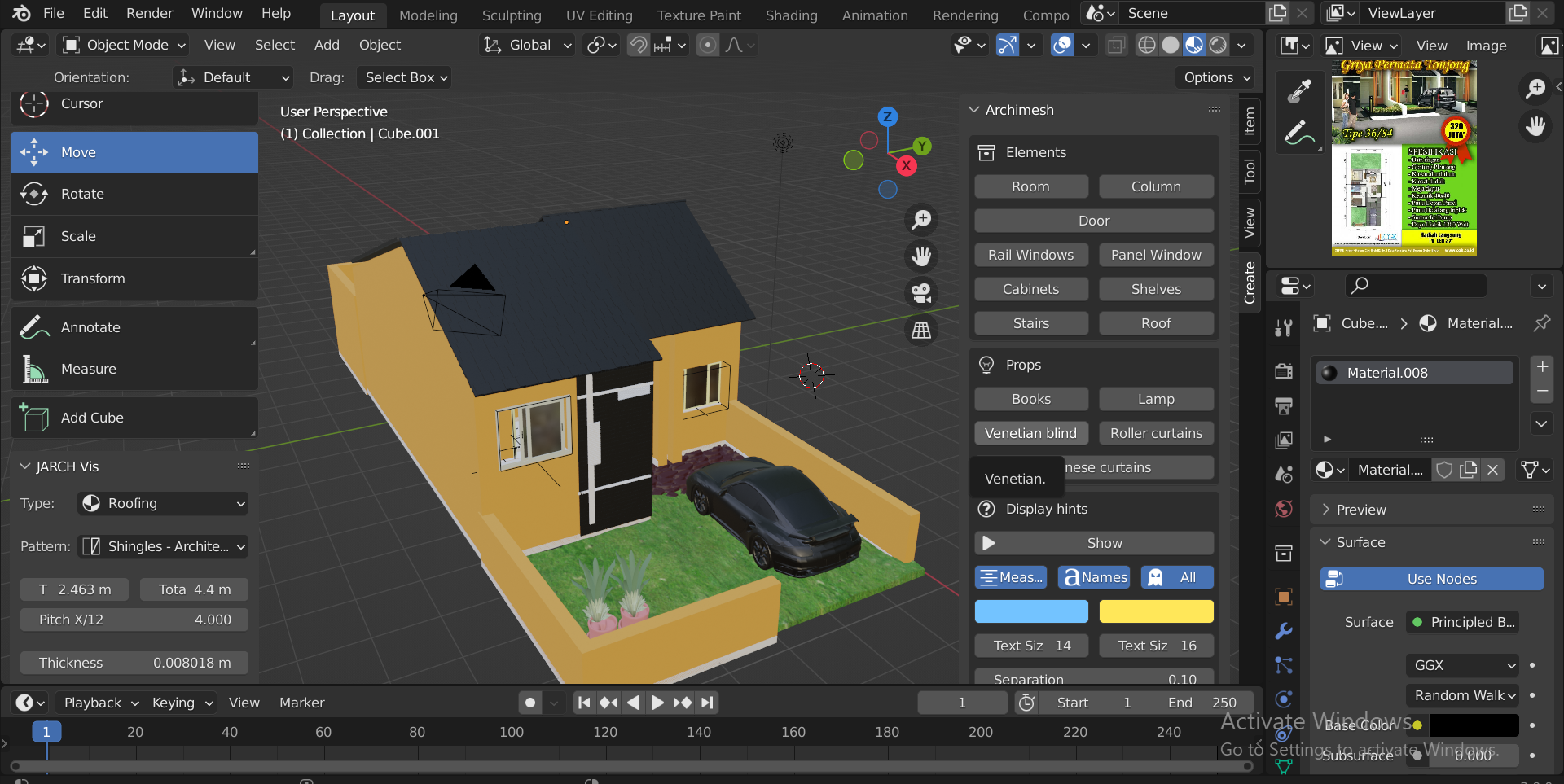Open the Pattern Shingles dropdown

pyautogui.click(x=163, y=546)
